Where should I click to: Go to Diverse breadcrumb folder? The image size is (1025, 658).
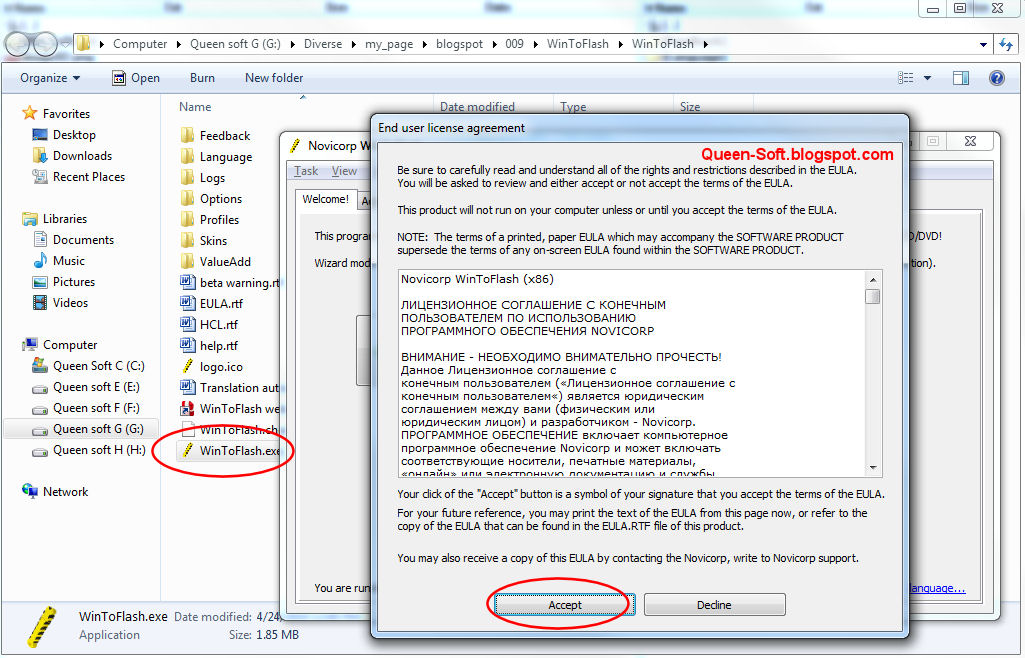pos(323,44)
